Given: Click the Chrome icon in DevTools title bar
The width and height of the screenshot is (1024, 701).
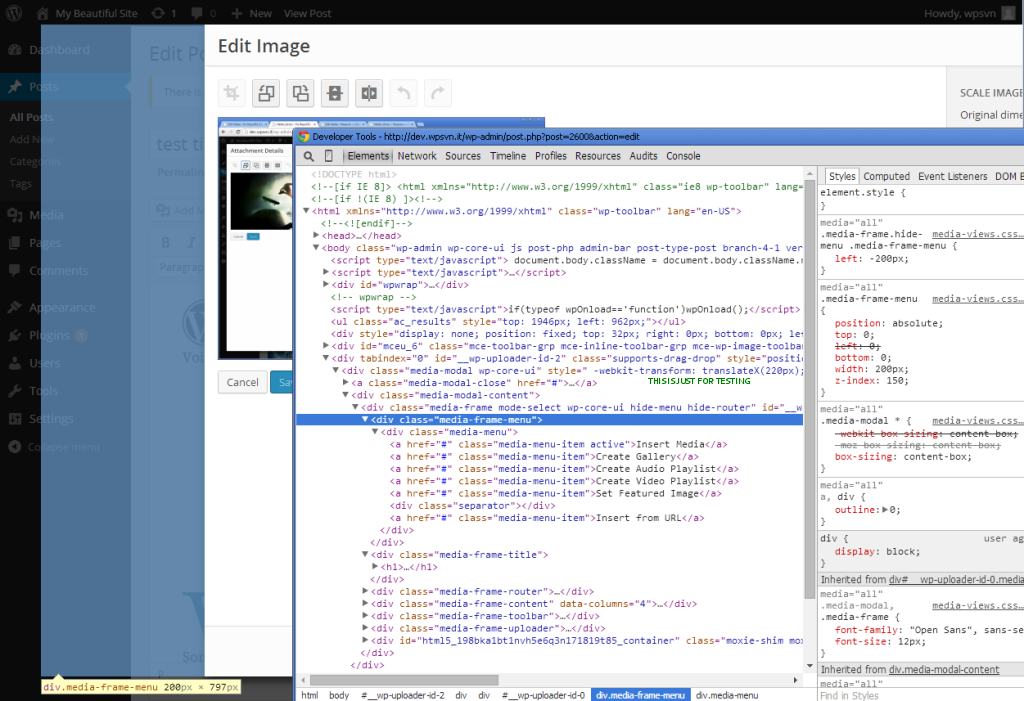Looking at the screenshot, I should click(304, 137).
